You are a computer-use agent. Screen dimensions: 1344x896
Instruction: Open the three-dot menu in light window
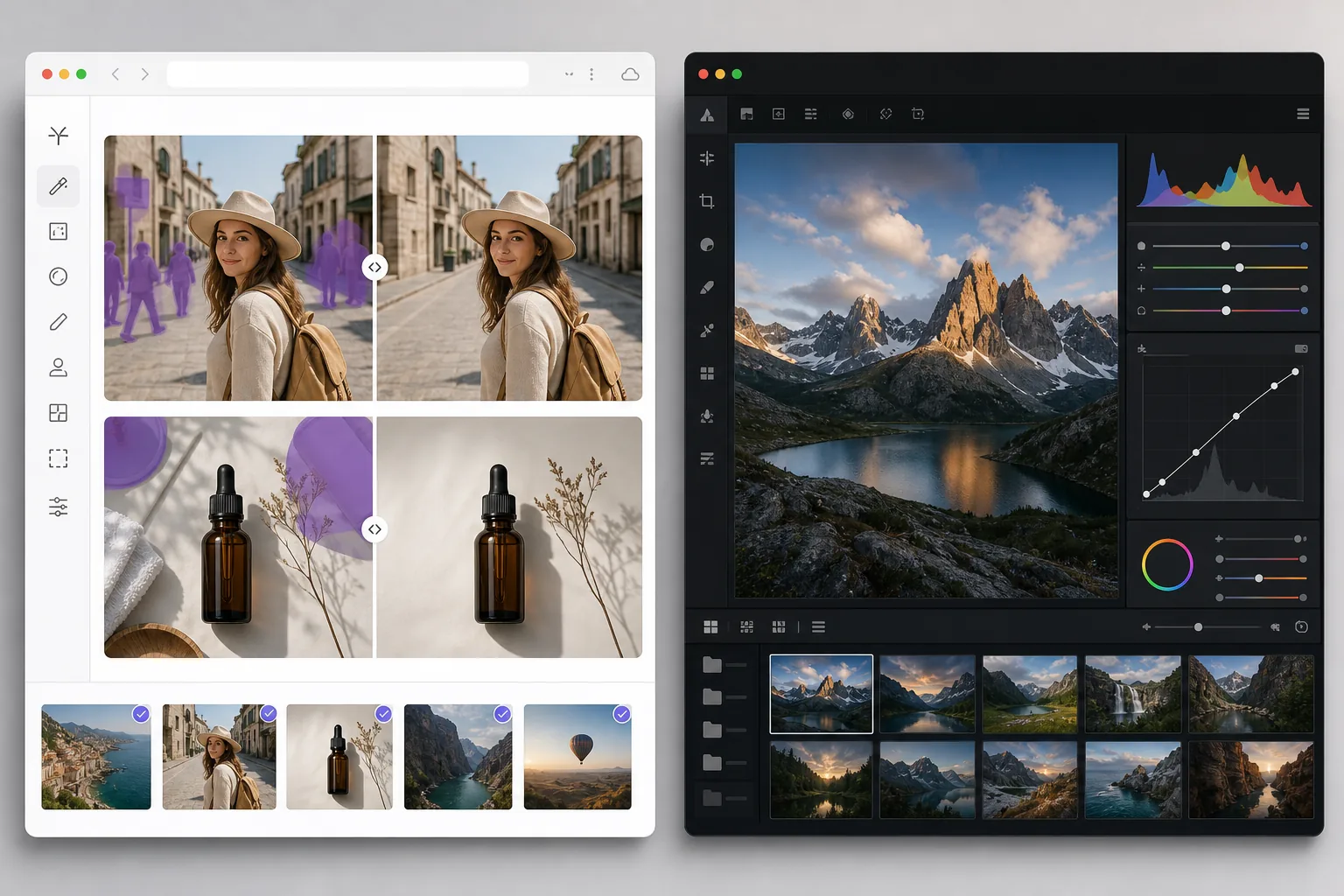tap(591, 74)
